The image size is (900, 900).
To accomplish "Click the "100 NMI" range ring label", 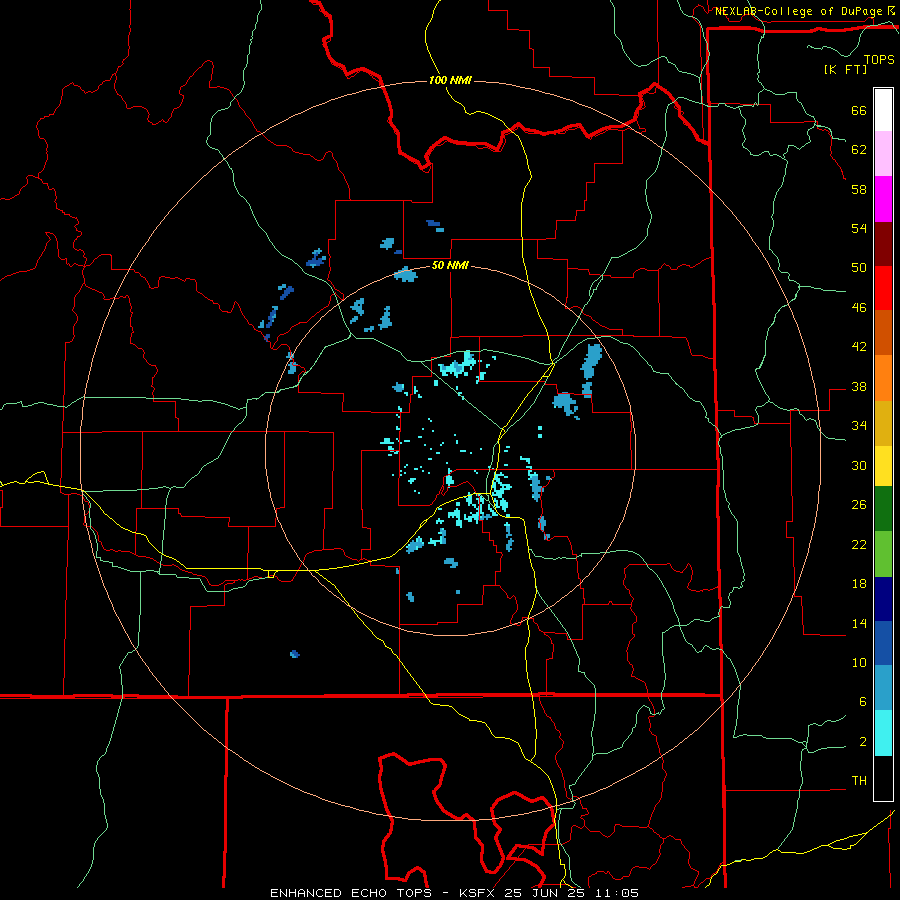I will 450,80.
